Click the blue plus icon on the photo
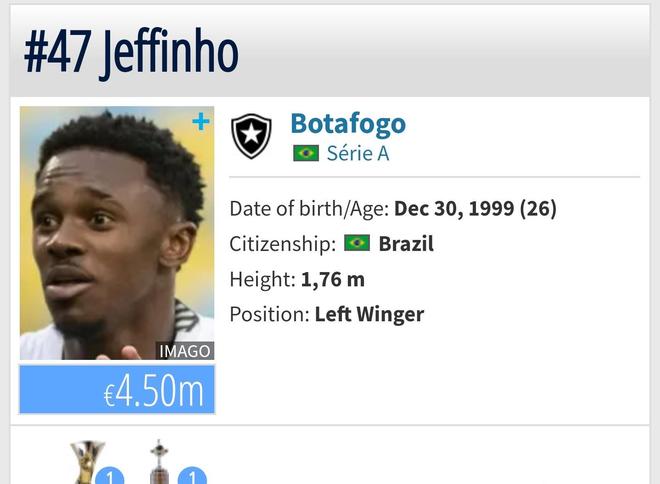The height and width of the screenshot is (484, 660). click(201, 122)
